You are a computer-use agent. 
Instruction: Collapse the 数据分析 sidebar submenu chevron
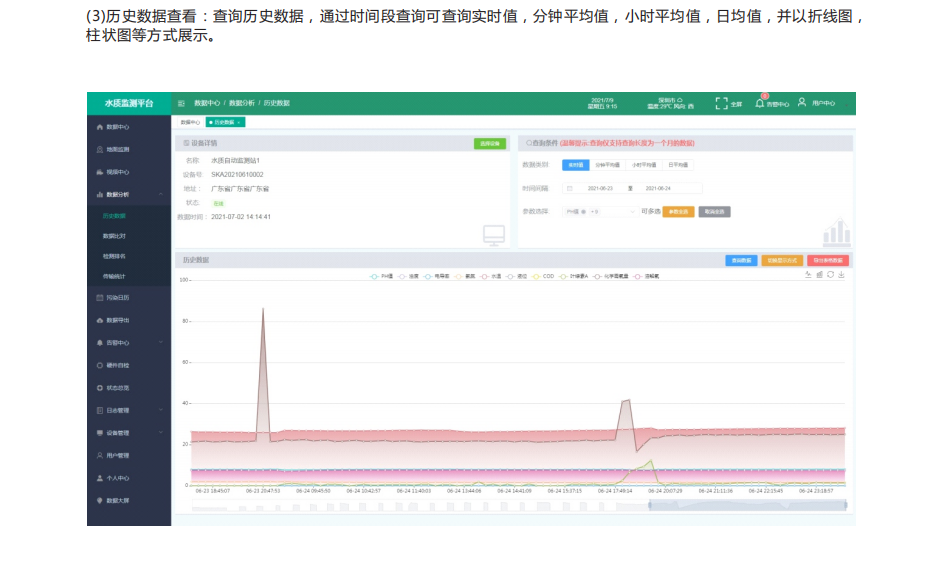[x=160, y=194]
